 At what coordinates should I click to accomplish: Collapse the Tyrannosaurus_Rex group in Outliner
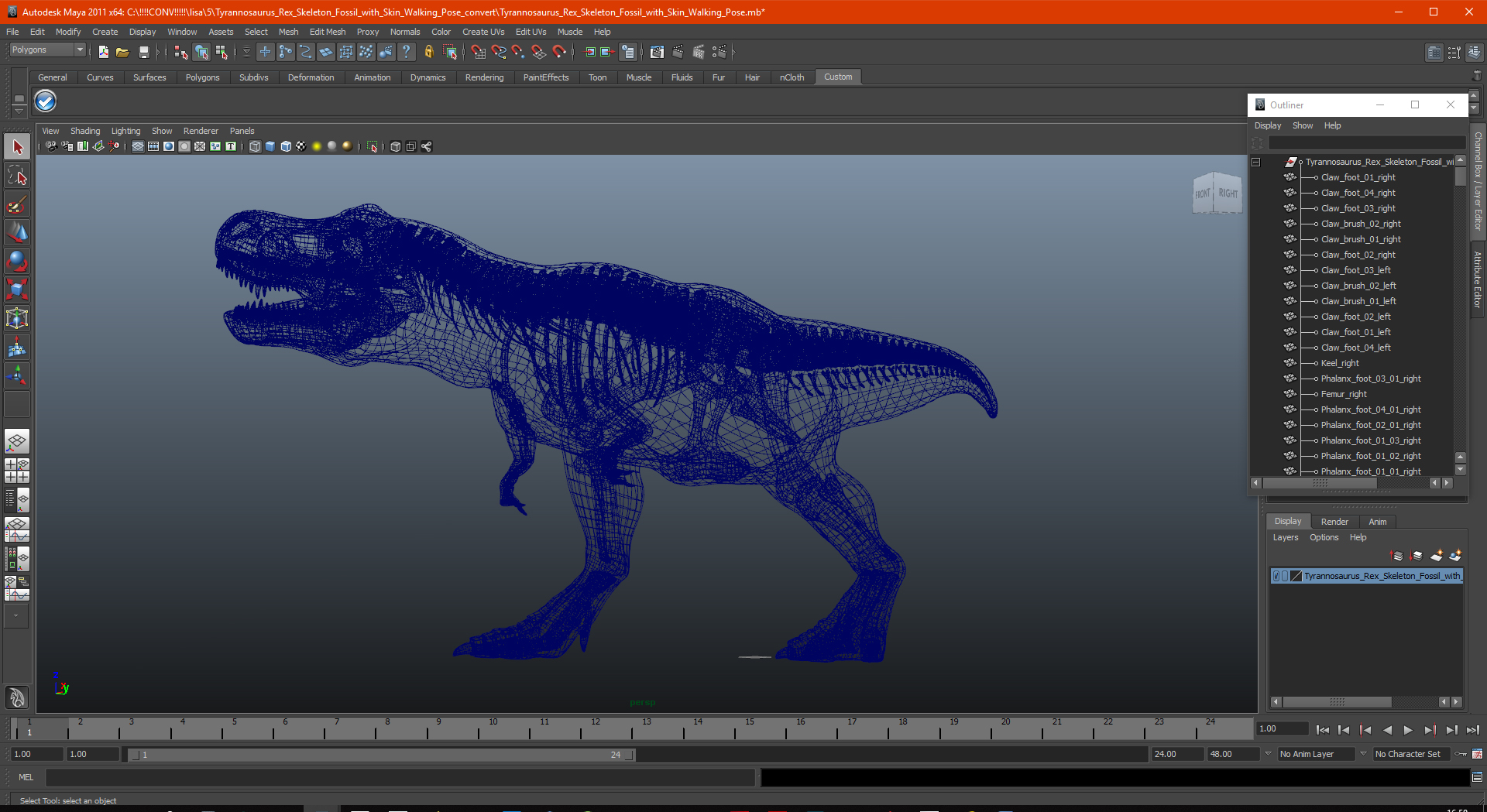[1255, 162]
